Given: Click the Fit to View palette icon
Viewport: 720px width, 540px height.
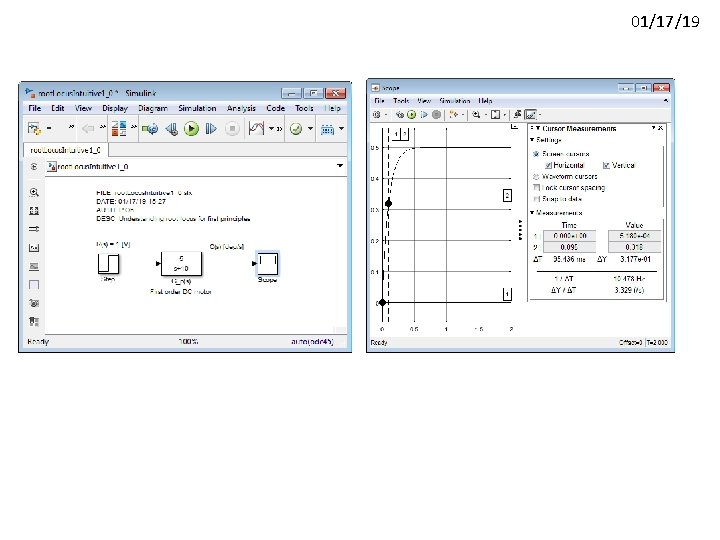Looking at the screenshot, I should (34, 211).
